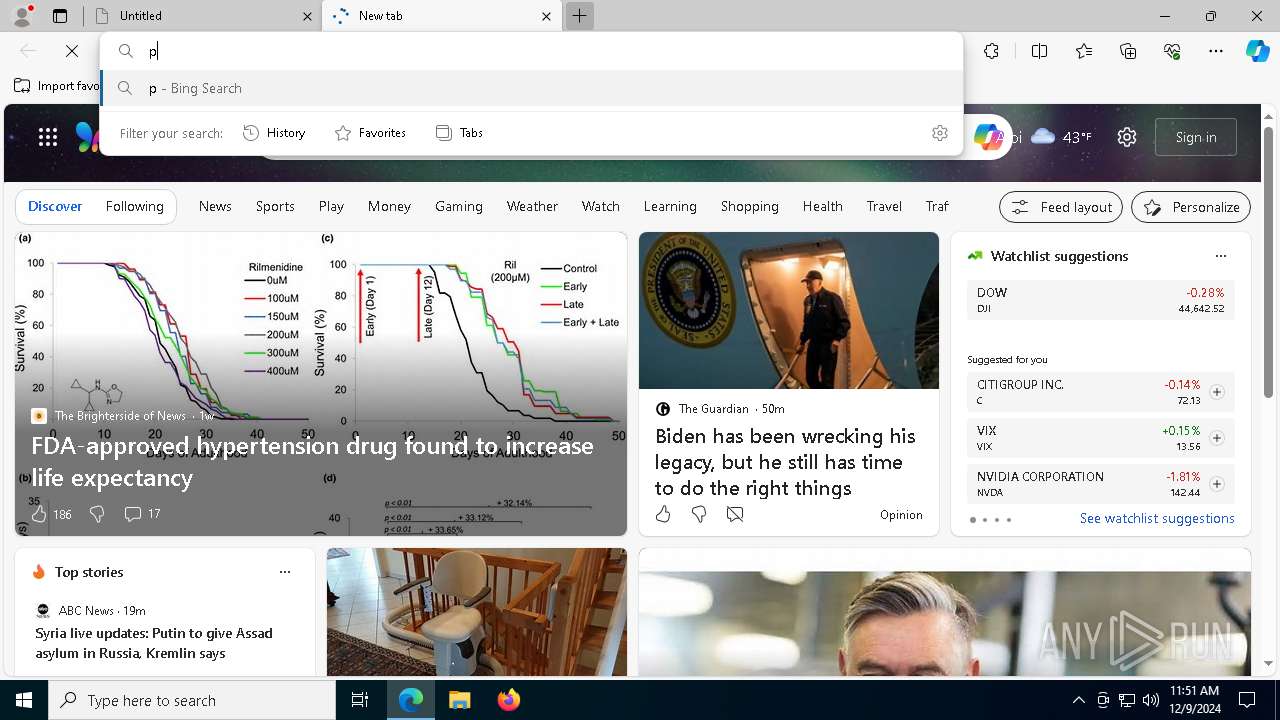Open Biden legacy opinion headline
The width and height of the screenshot is (1280, 720).
(785, 462)
